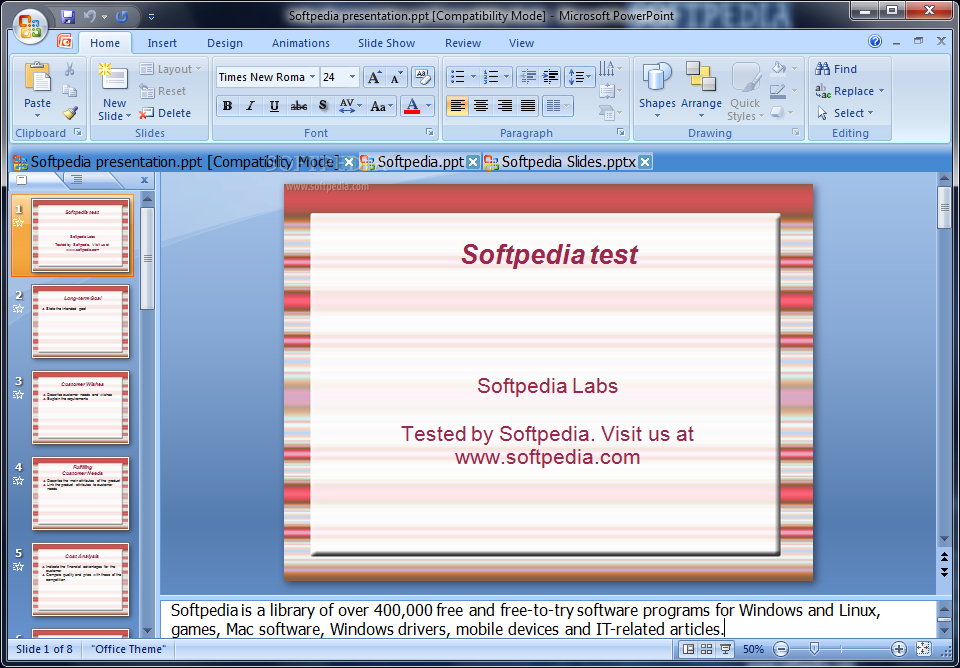Align text right
Image resolution: width=960 pixels, height=668 pixels.
click(x=504, y=106)
